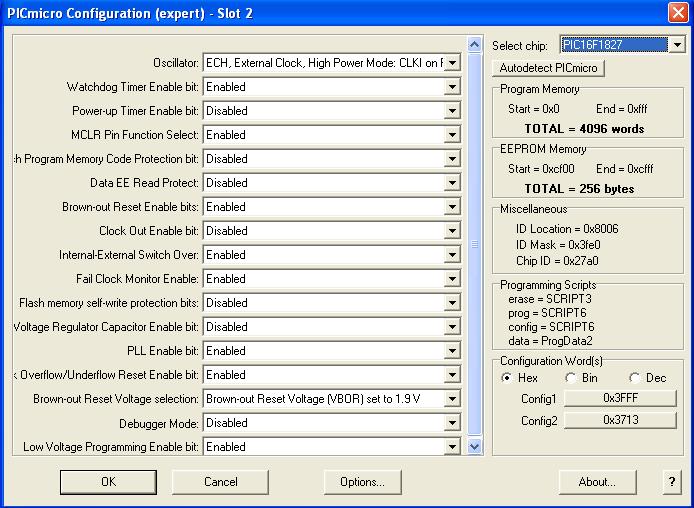Click EEPROM 'End = 0xcfff' text

(x=625, y=169)
